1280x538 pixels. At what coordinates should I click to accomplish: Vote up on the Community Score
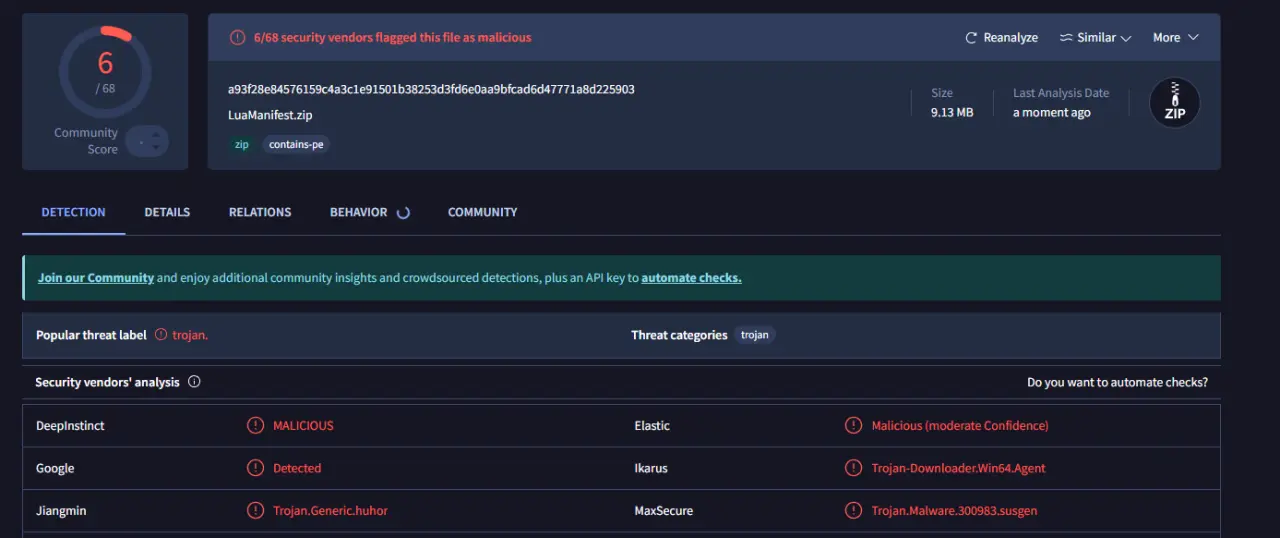click(x=155, y=134)
